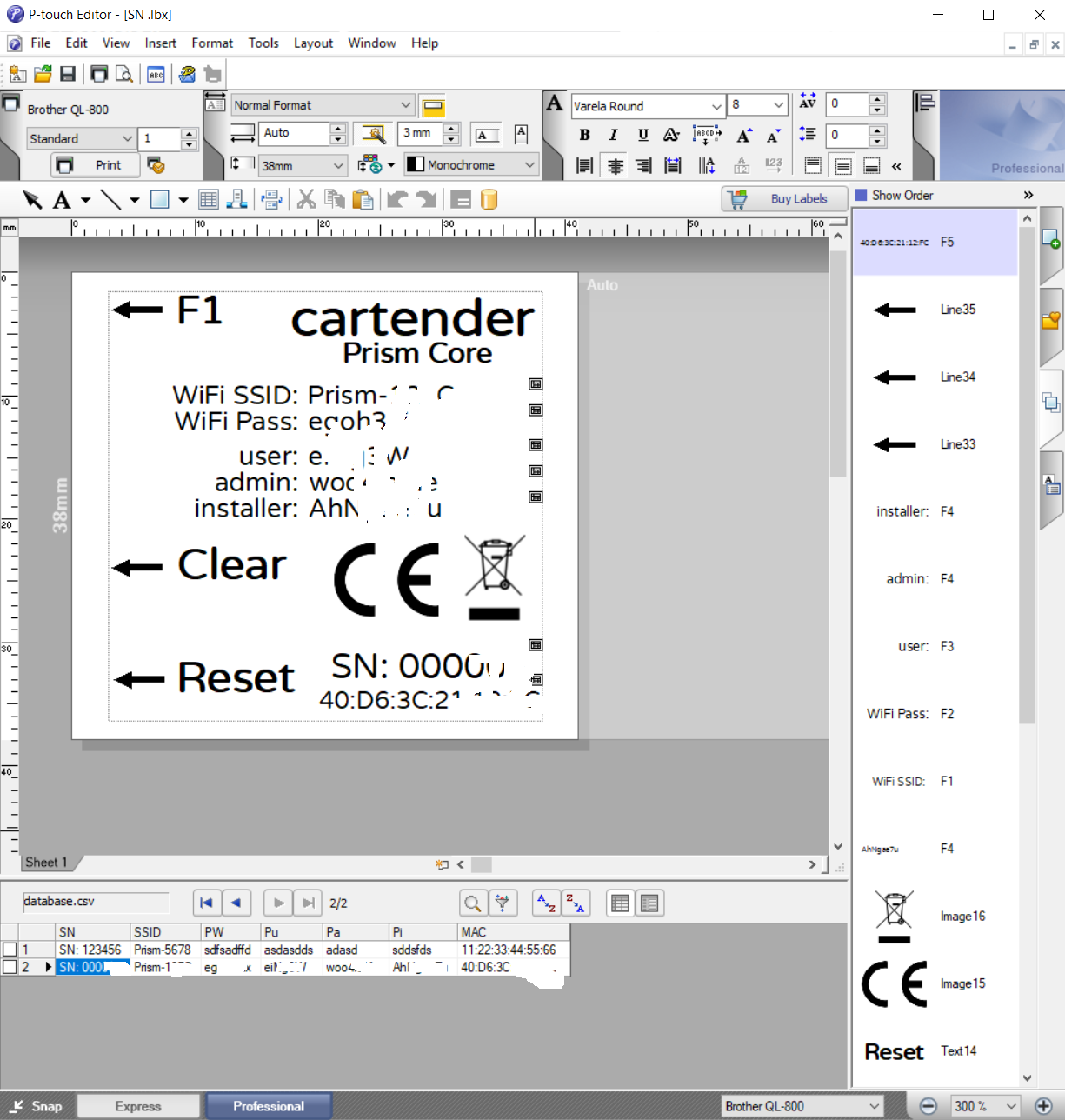1065x1120 pixels.
Task: Open Print Preview magnifier icon
Action: [x=124, y=74]
